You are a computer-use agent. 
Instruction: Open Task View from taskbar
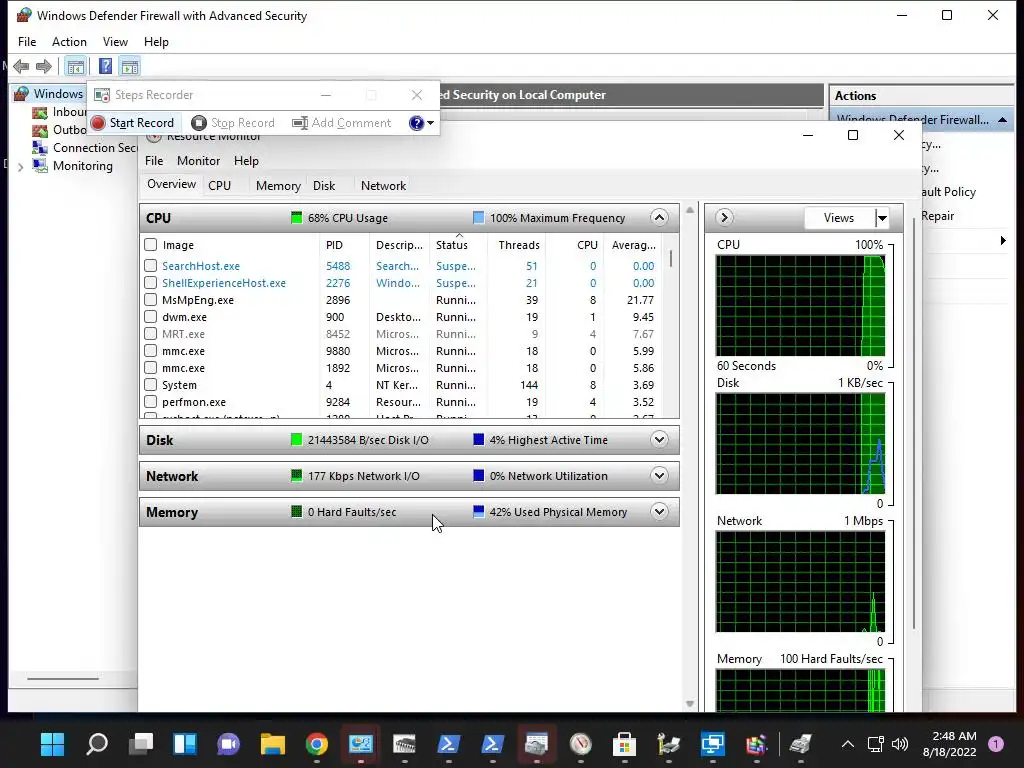coord(140,744)
